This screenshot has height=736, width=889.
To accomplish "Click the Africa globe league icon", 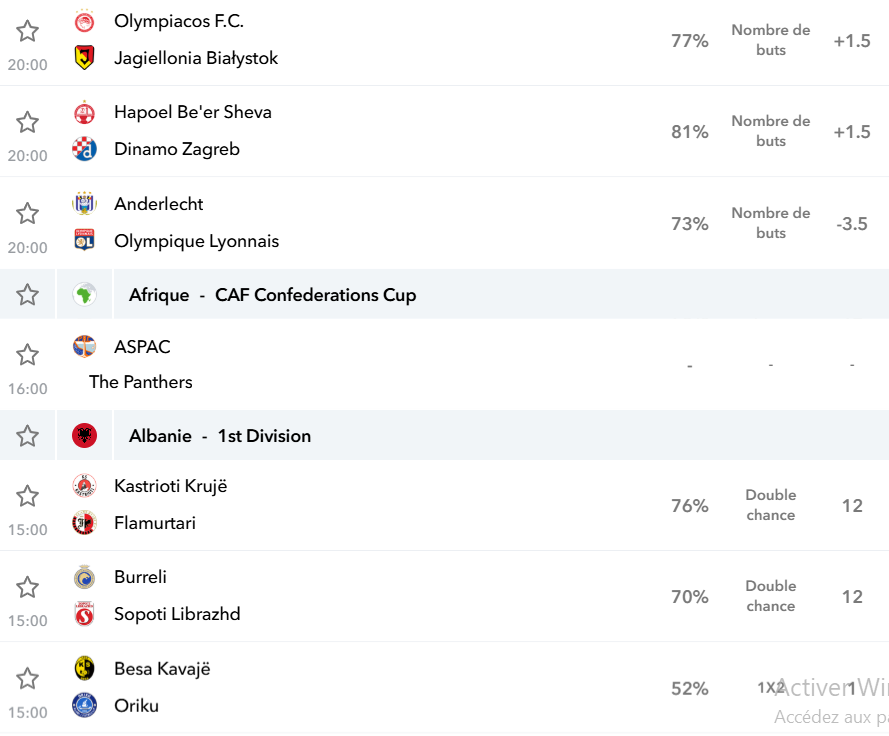I will tap(84, 295).
